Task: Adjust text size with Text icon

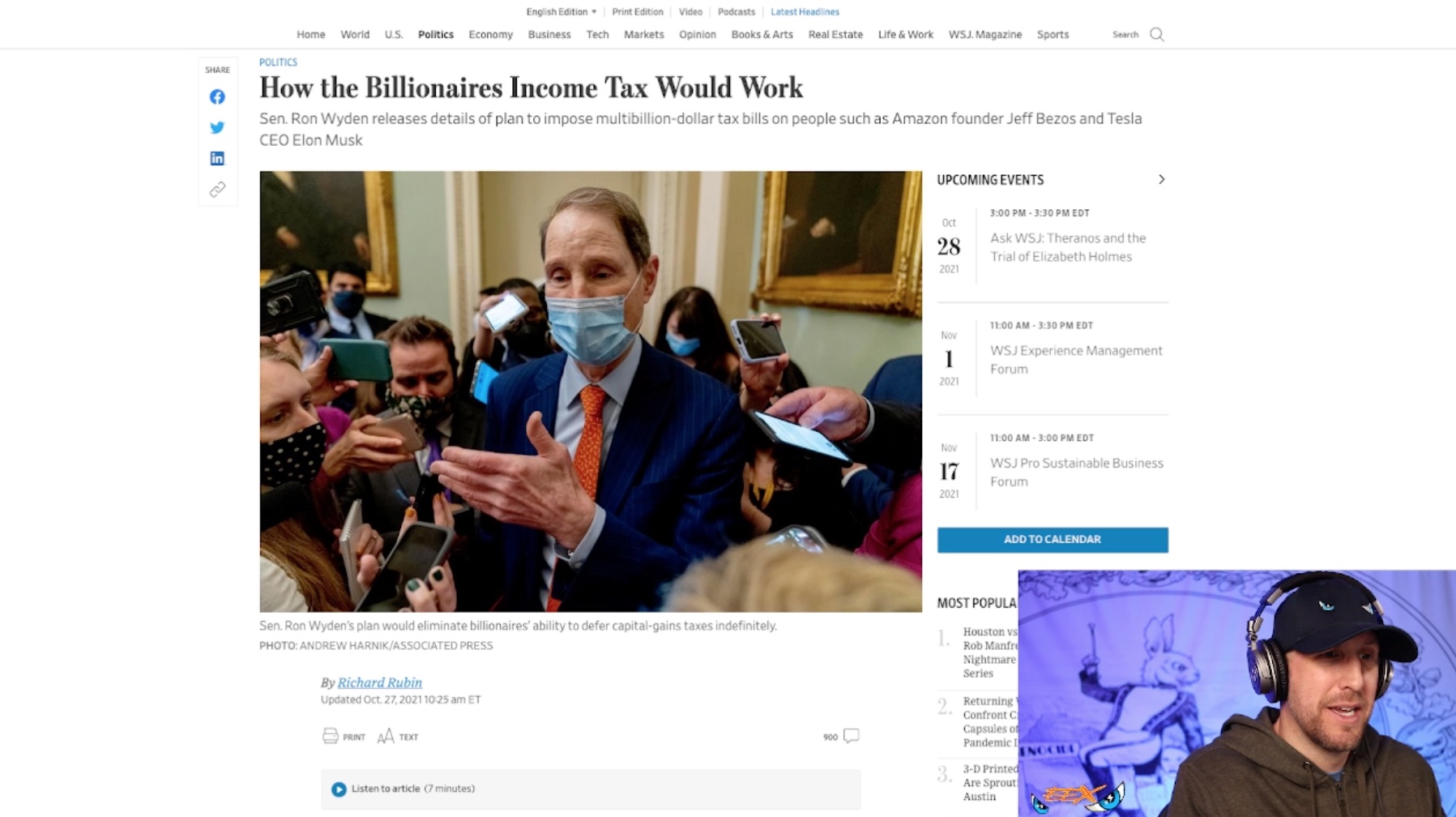Action: [386, 736]
